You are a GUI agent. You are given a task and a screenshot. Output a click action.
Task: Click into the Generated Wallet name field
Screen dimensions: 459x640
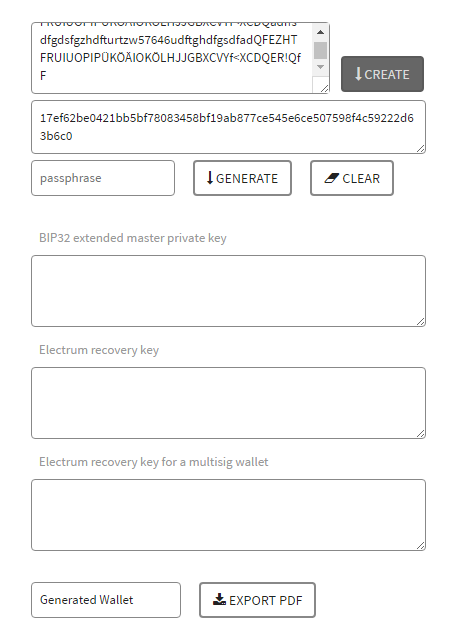[106, 600]
